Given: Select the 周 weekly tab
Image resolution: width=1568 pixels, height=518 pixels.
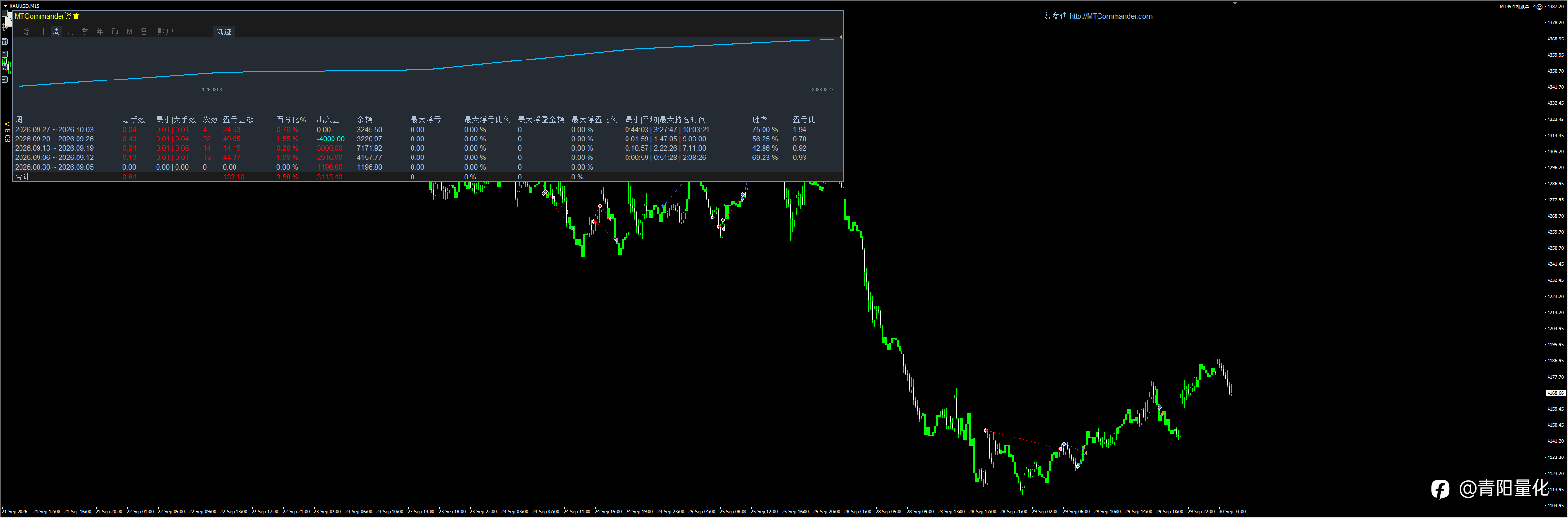Looking at the screenshot, I should point(56,32).
